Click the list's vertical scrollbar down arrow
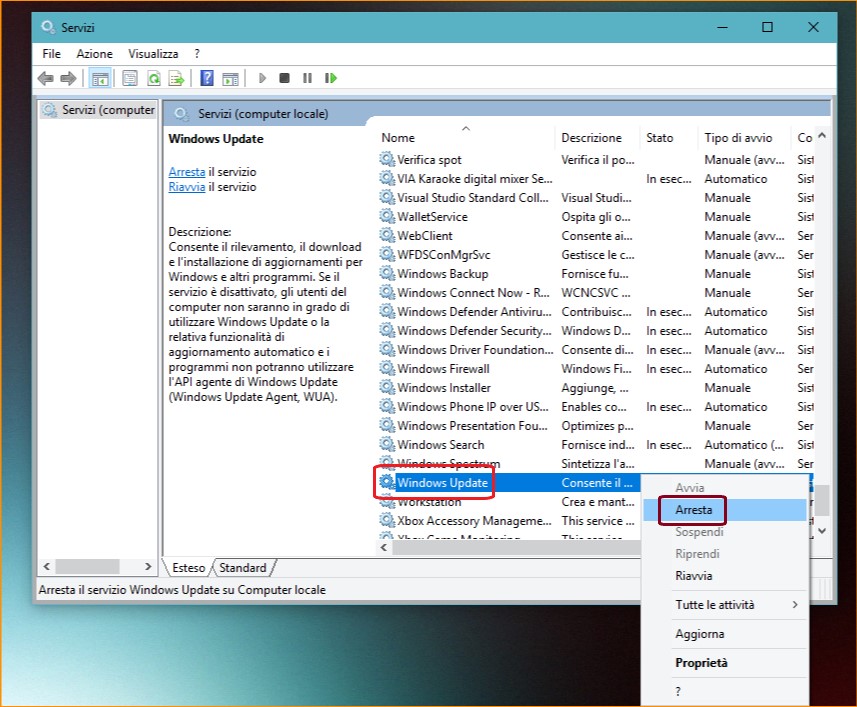The height and width of the screenshot is (707, 857). click(821, 531)
